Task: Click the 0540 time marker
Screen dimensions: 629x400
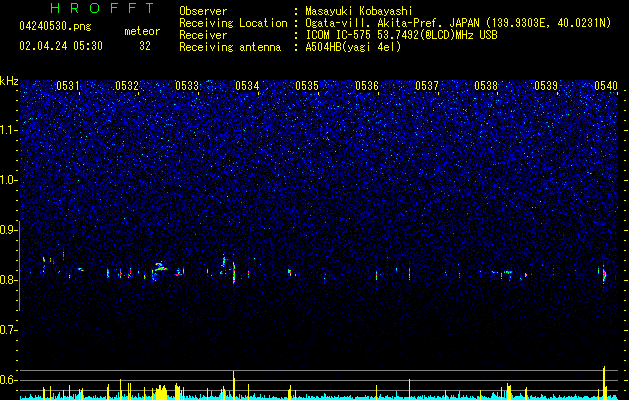Action: 606,86
